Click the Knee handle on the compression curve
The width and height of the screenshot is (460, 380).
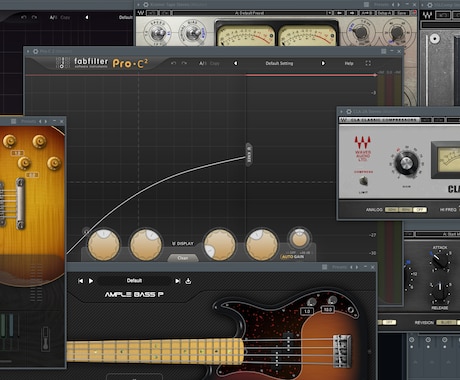tap(249, 154)
